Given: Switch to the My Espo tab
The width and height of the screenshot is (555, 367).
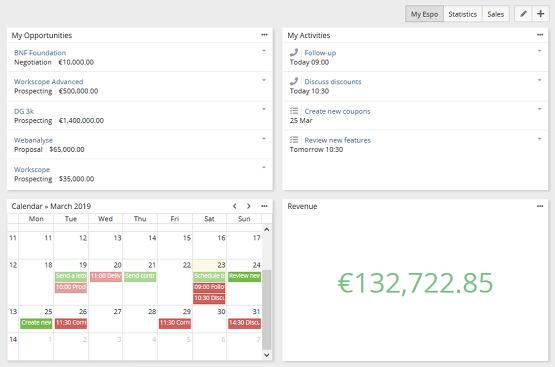Looking at the screenshot, I should tap(424, 14).
